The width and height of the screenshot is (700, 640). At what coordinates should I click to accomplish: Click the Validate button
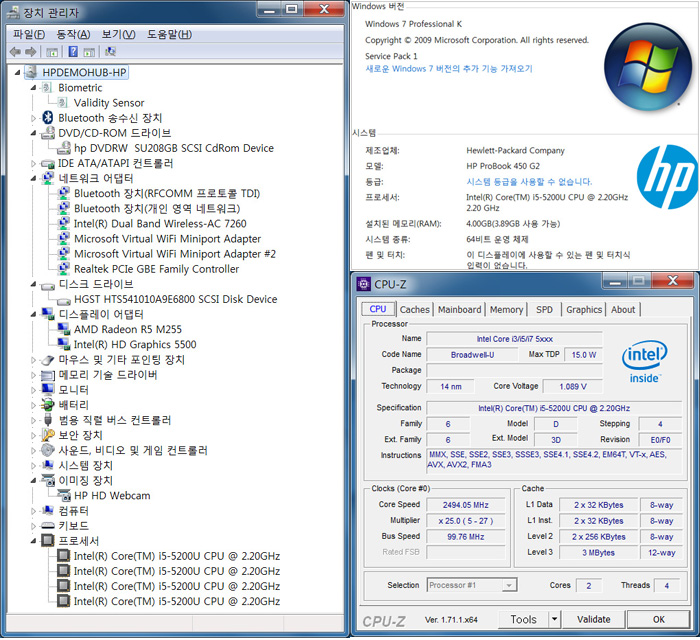[593, 619]
